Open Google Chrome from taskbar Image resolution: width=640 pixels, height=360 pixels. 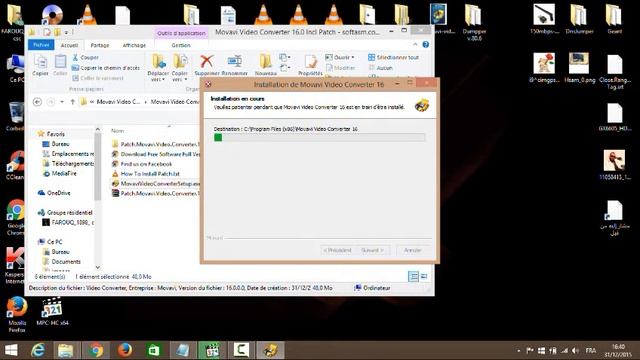[96, 350]
